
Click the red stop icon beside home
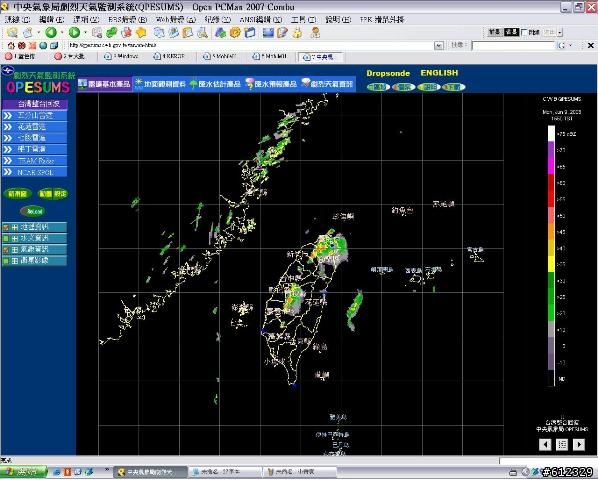(22, 46)
